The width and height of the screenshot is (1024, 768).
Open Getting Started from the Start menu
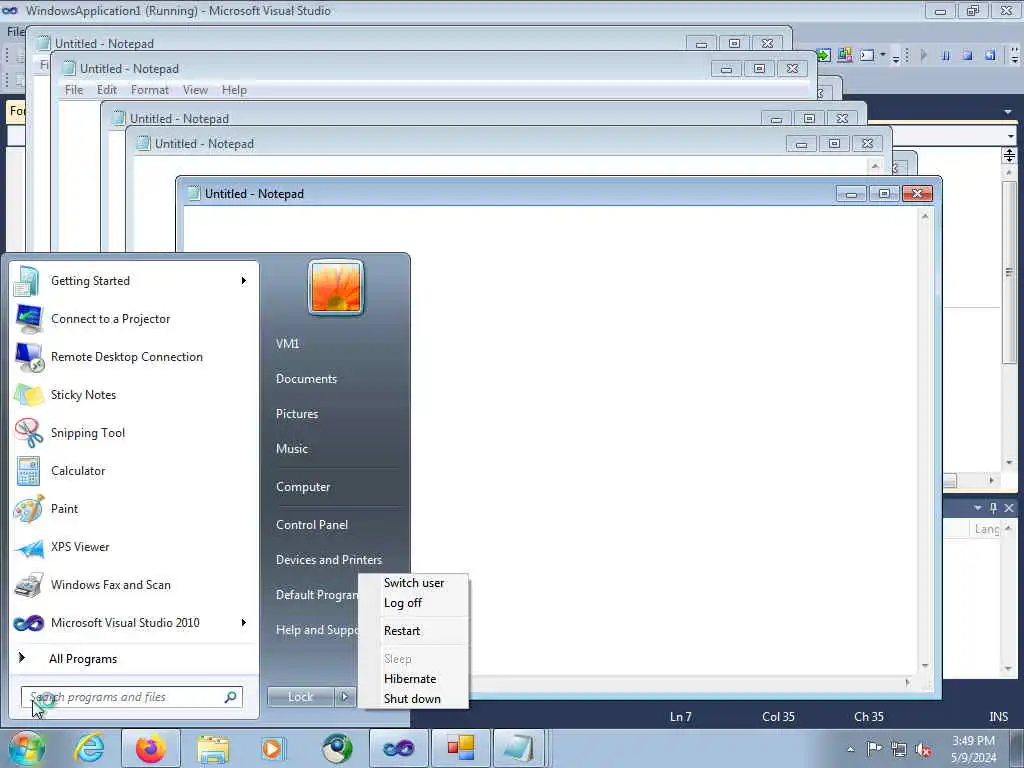tap(135, 281)
